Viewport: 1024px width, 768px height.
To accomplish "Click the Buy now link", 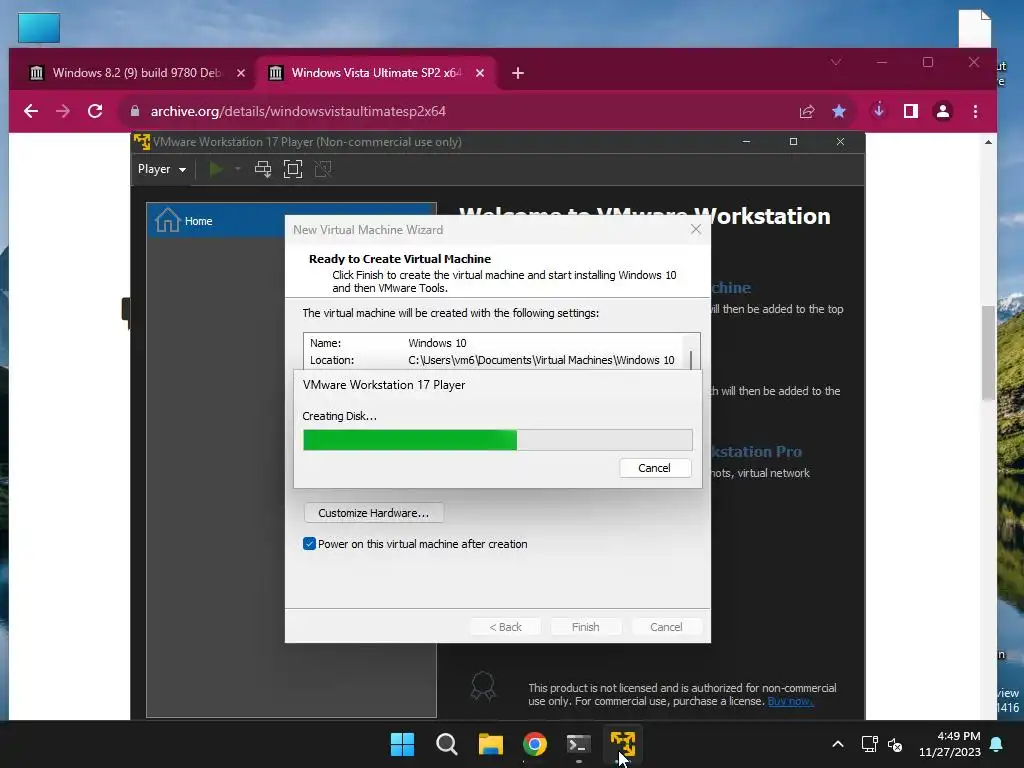I will [x=790, y=701].
